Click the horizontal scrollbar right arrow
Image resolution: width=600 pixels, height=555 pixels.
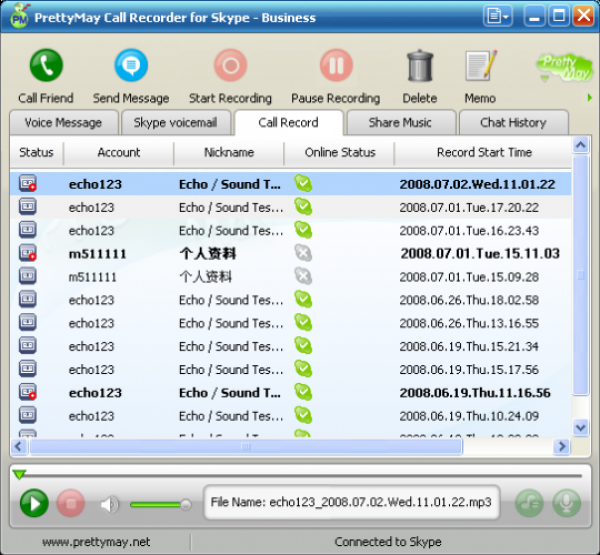pyautogui.click(x=562, y=446)
